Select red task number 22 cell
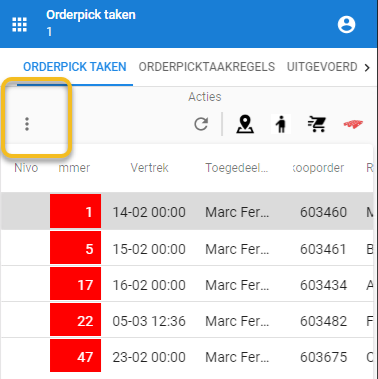The width and height of the screenshot is (378, 379). coord(76,319)
